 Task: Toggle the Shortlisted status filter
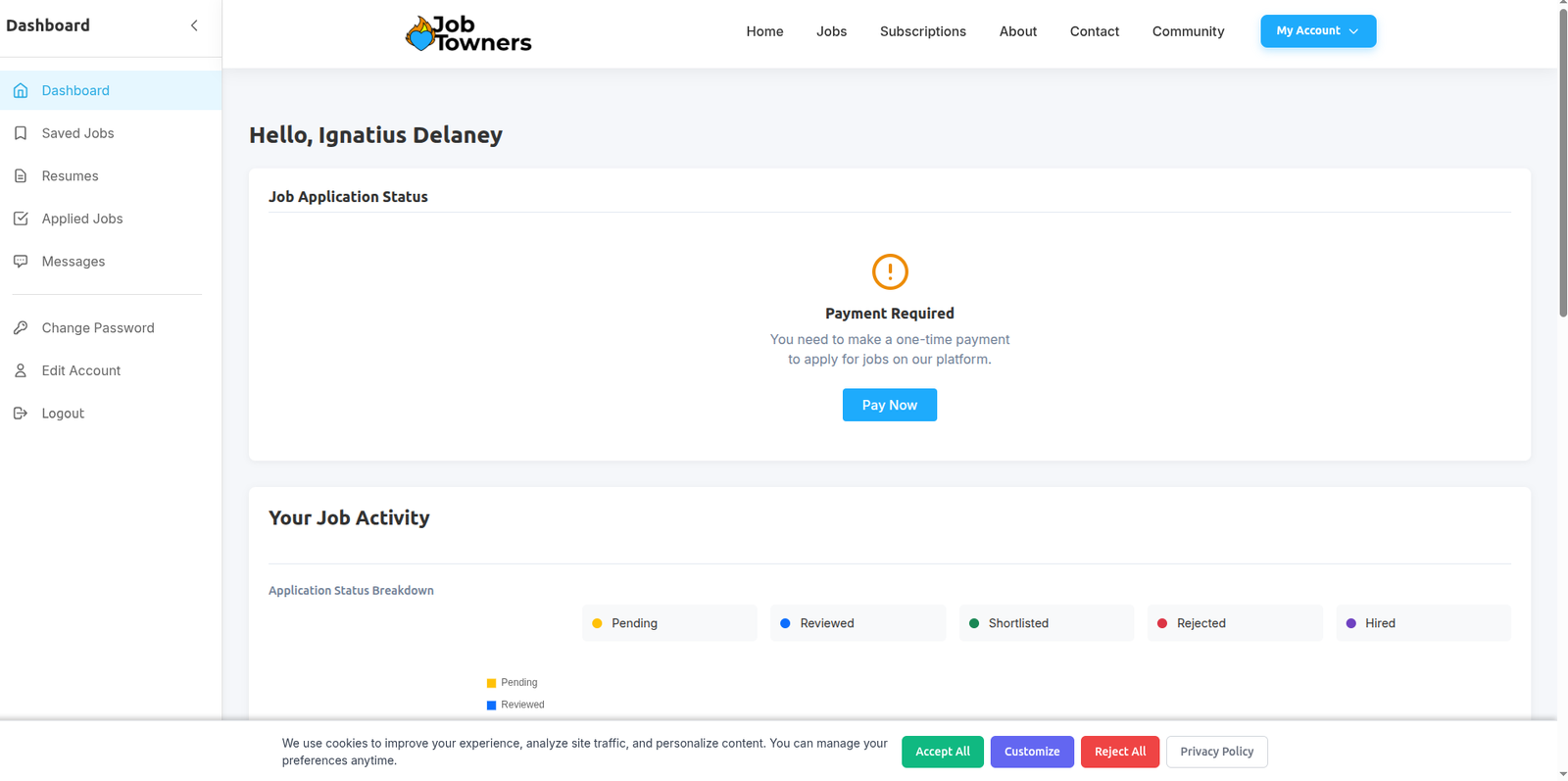tap(1046, 623)
